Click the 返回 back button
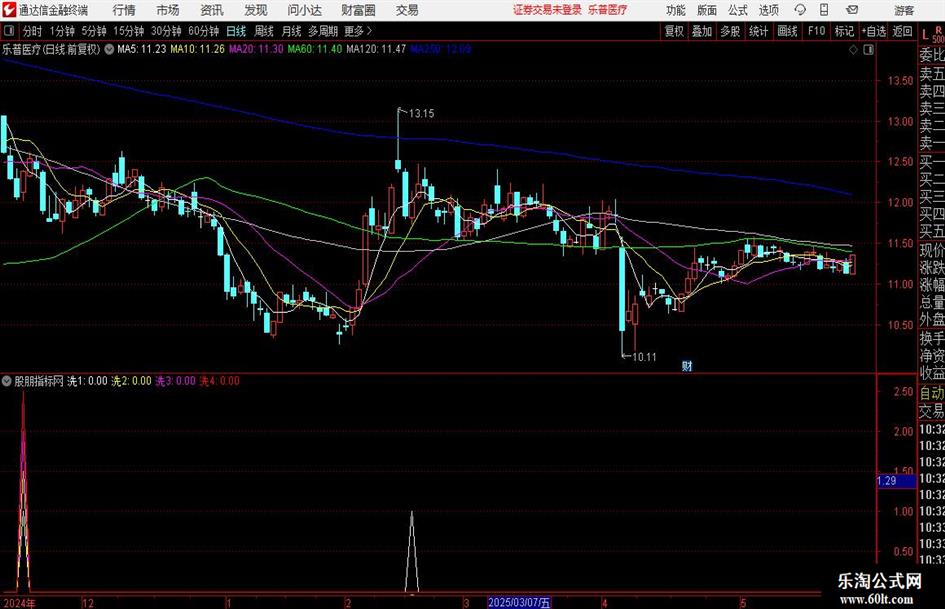Screen dimensions: 945x609 902,31
